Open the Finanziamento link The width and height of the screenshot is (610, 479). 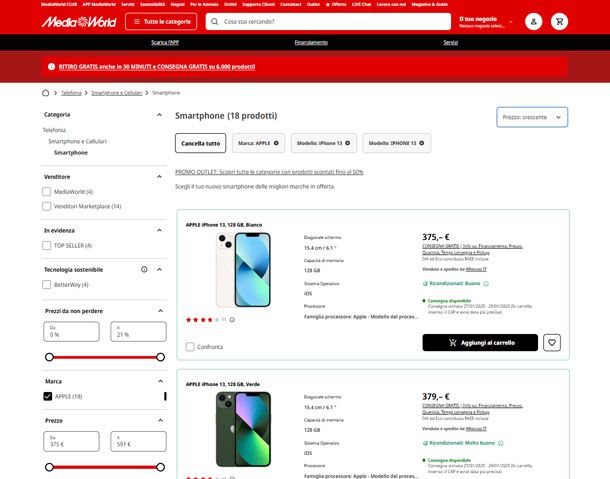point(311,42)
